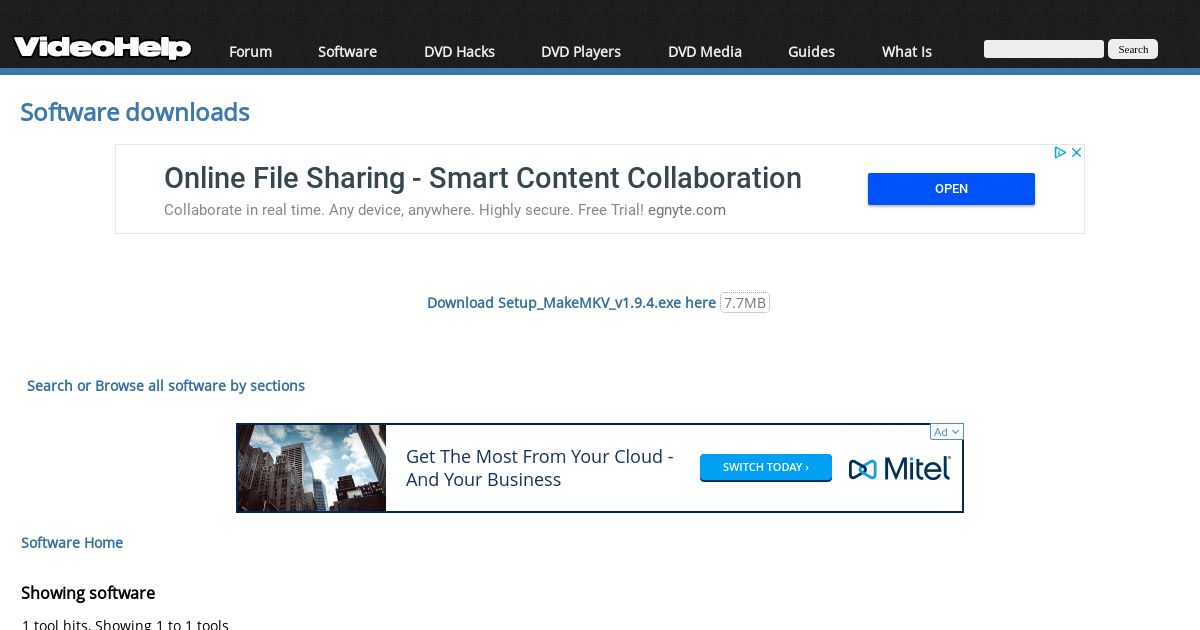Open Search or Browse all software link
This screenshot has width=1200, height=630.
[x=166, y=386]
